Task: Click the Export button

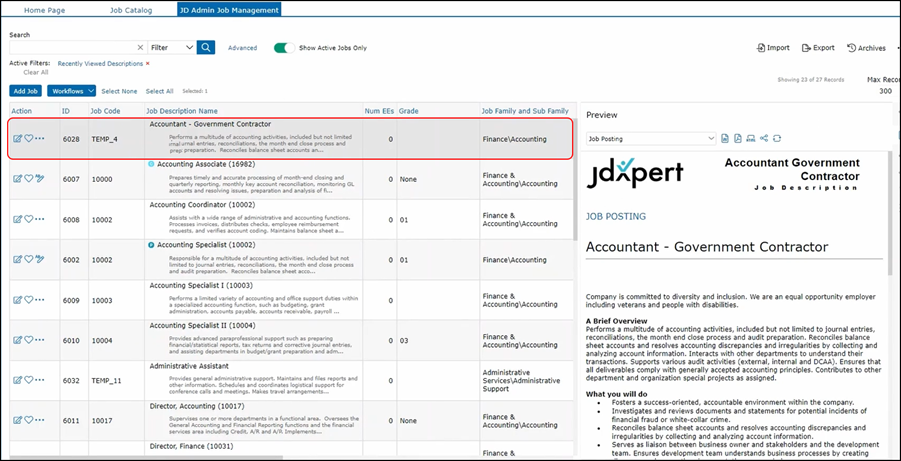Action: click(816, 47)
